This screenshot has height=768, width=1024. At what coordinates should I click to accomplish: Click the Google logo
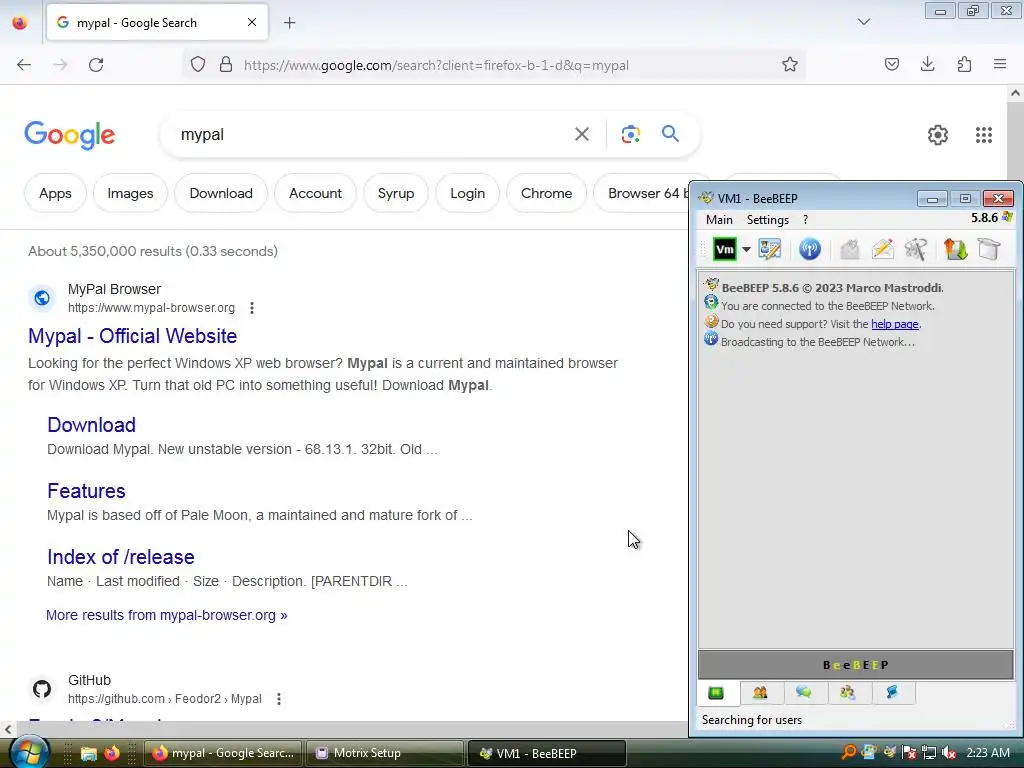coord(70,135)
